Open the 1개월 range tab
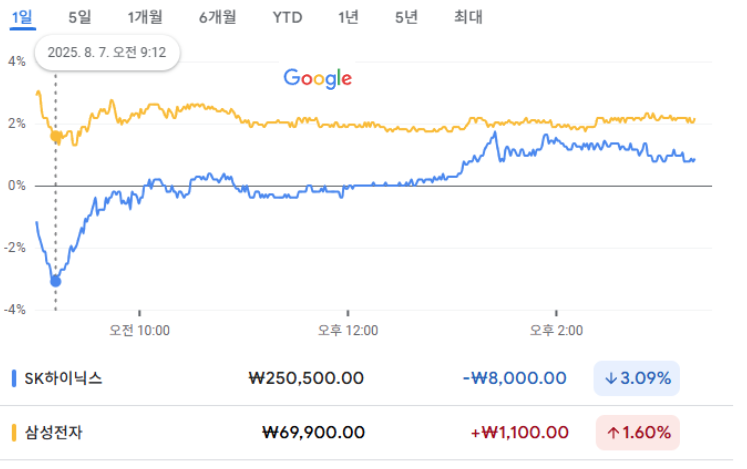This screenshot has width=747, height=469. tap(145, 18)
